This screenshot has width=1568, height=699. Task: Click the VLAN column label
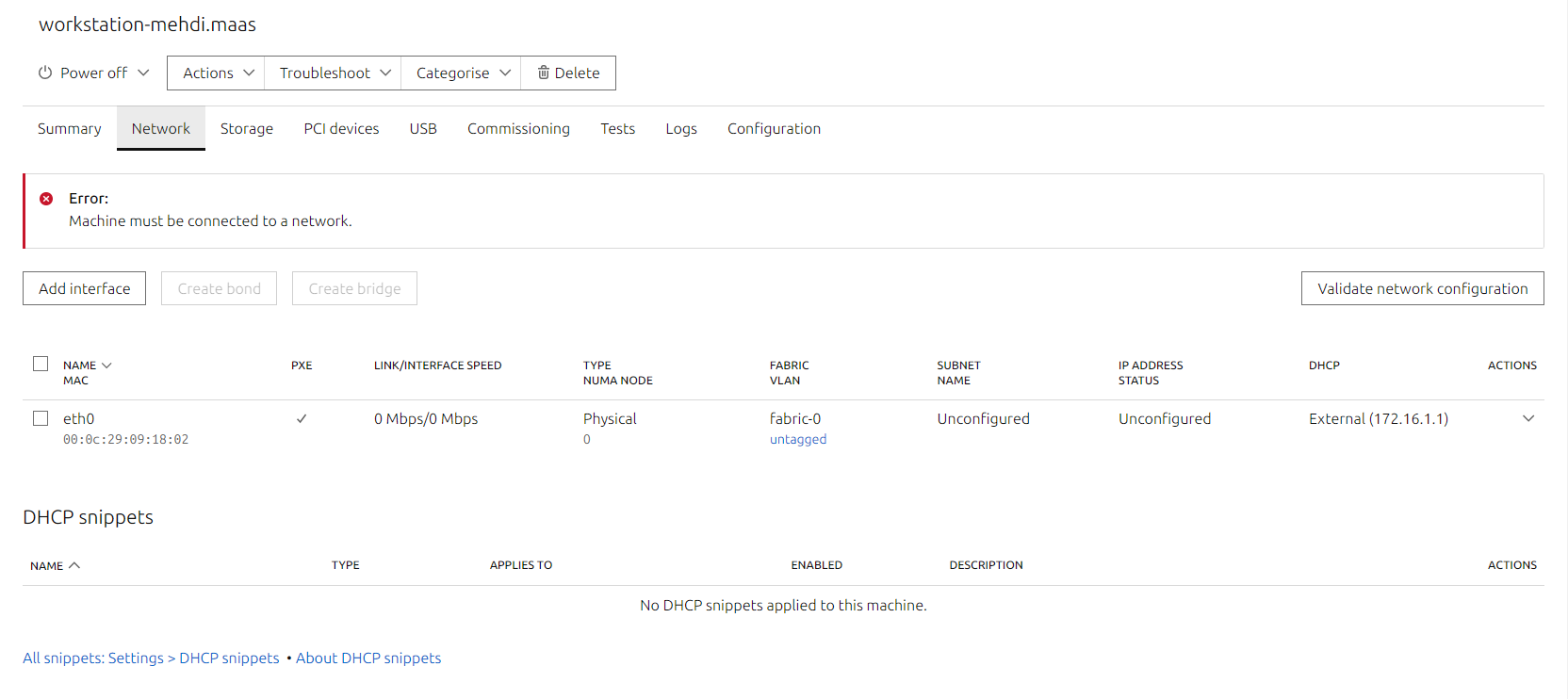(x=785, y=381)
